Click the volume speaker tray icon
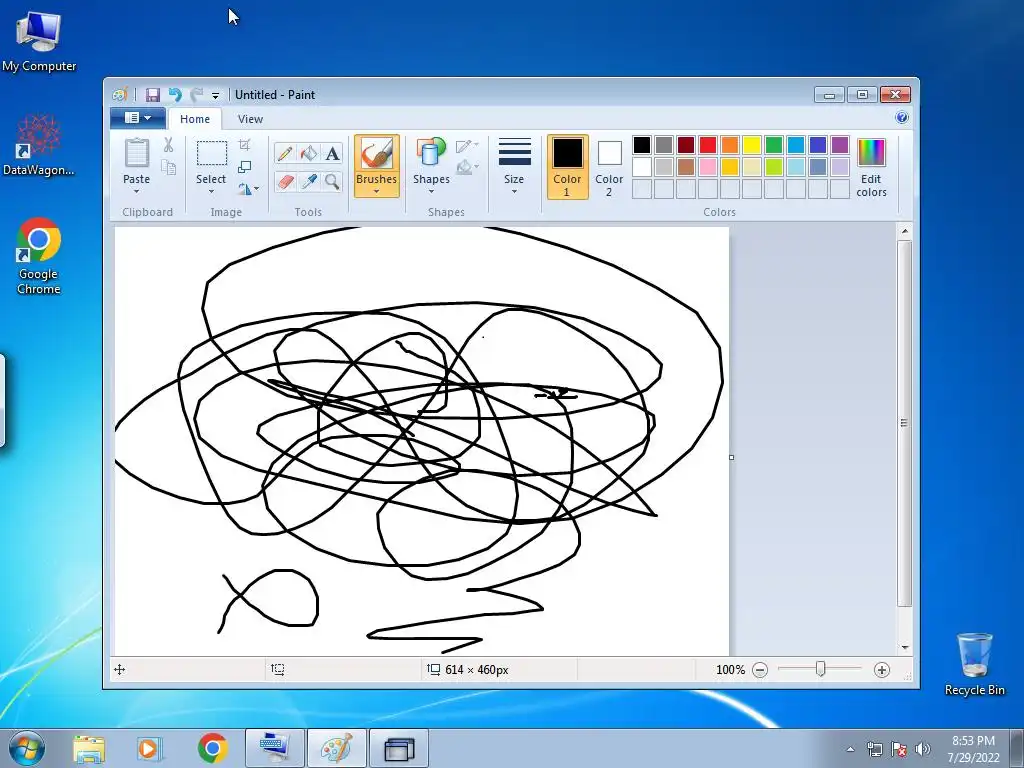The width and height of the screenshot is (1024, 768). coord(923,749)
